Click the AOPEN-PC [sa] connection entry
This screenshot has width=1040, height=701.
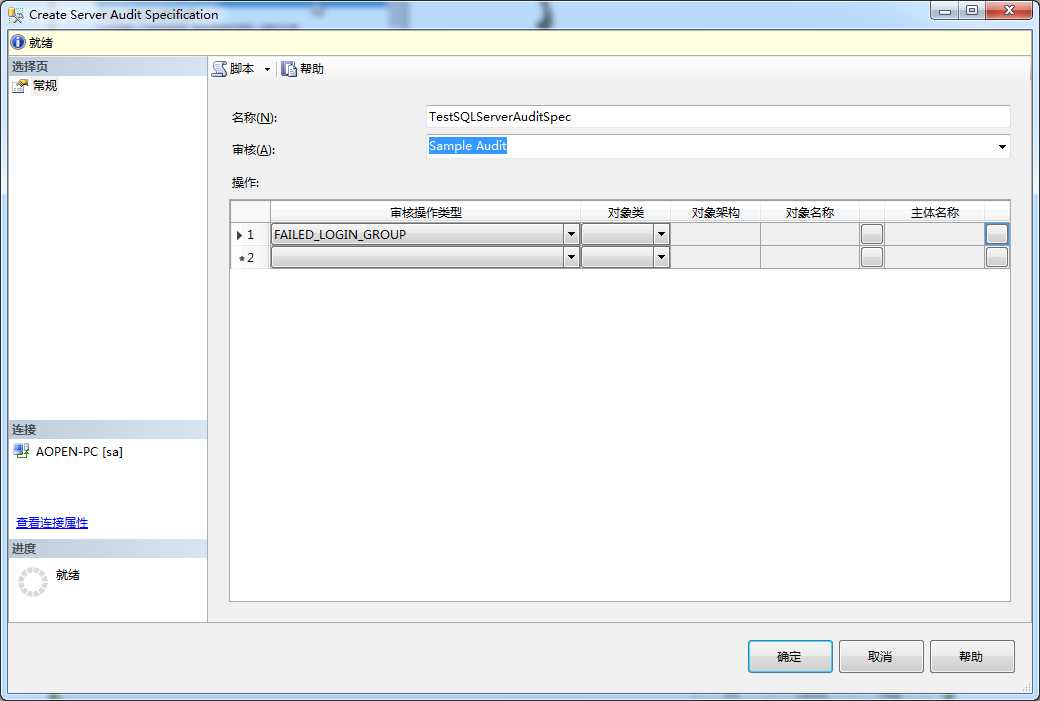coord(79,452)
